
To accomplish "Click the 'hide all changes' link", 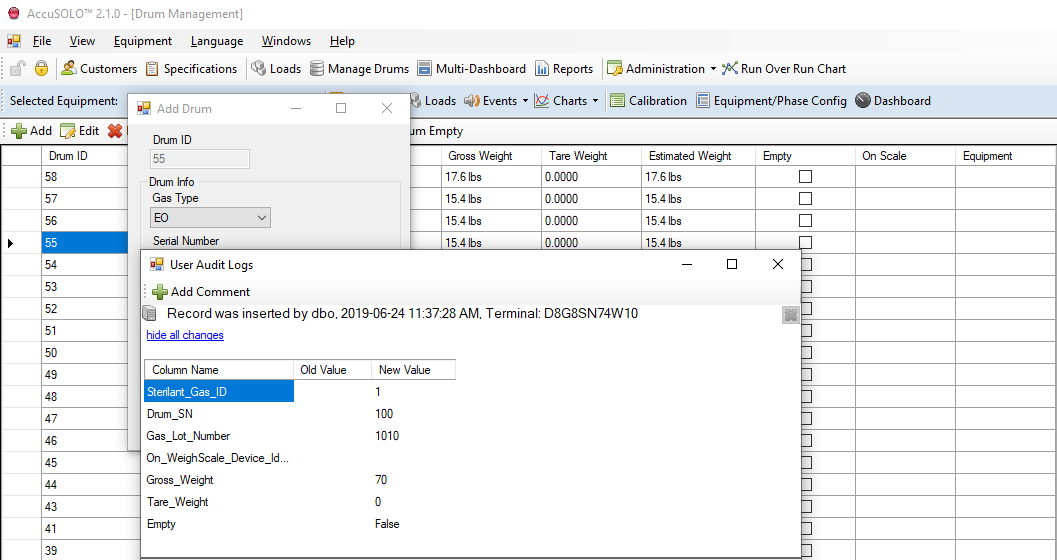I will point(185,335).
